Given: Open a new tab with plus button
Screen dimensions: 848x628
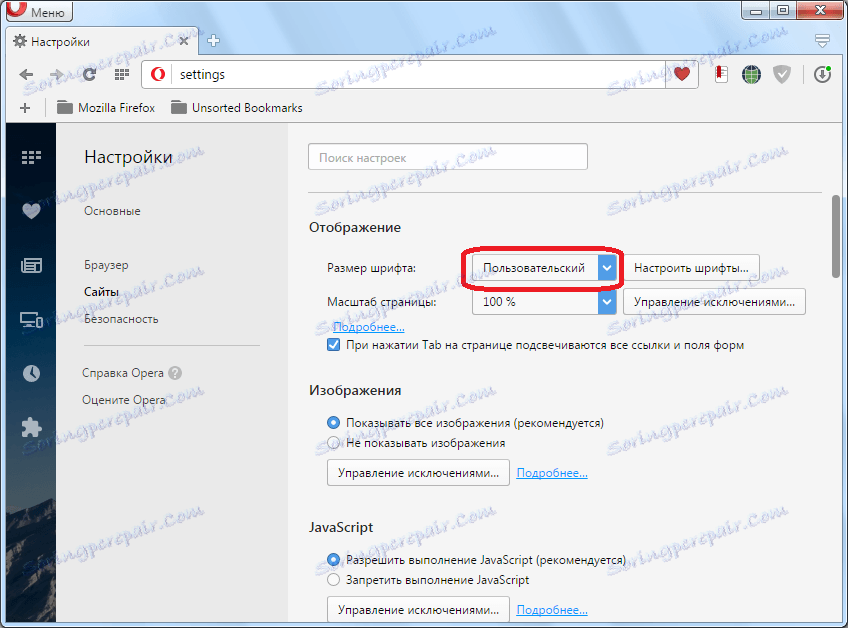Looking at the screenshot, I should 214,41.
